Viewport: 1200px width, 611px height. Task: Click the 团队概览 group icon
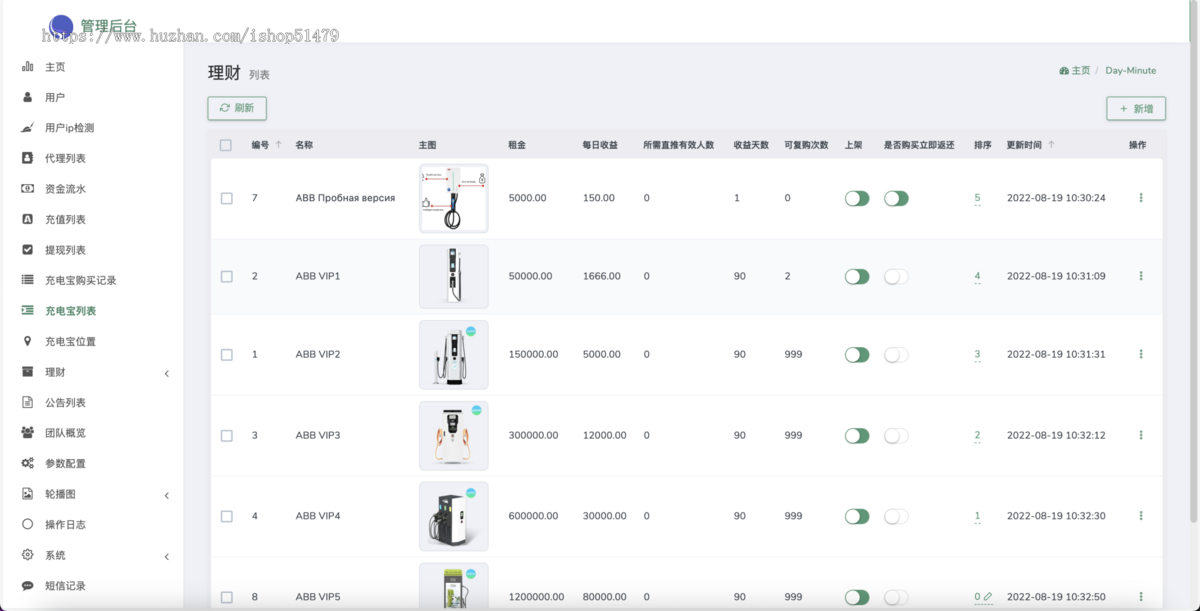click(x=27, y=433)
